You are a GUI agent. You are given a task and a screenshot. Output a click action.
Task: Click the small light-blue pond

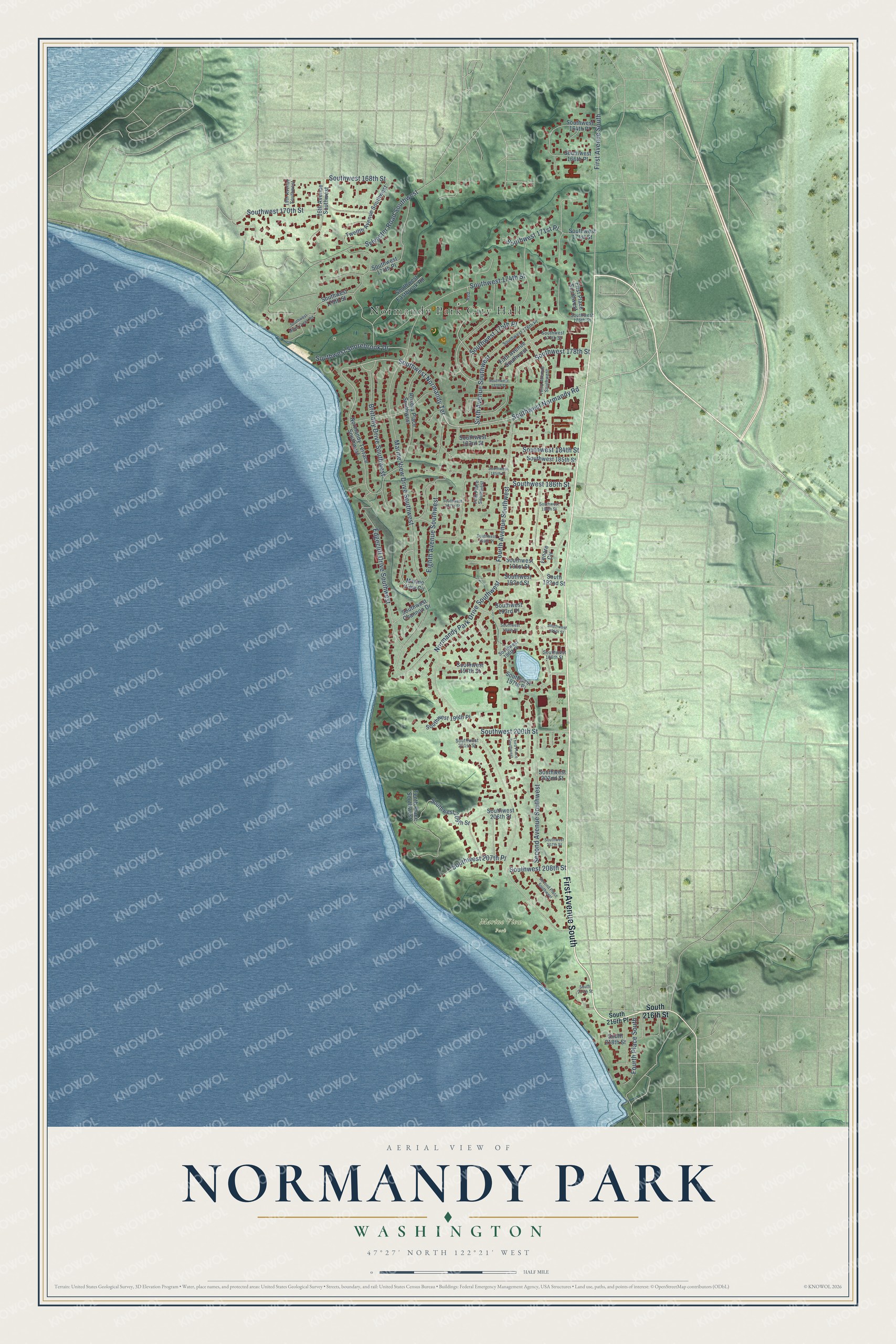[527, 665]
